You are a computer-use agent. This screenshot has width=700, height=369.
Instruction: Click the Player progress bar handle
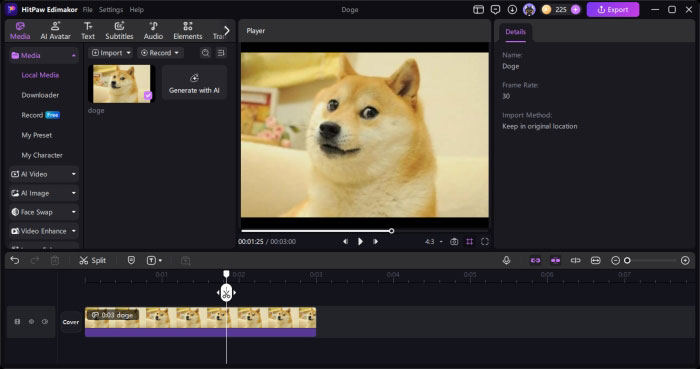392,231
